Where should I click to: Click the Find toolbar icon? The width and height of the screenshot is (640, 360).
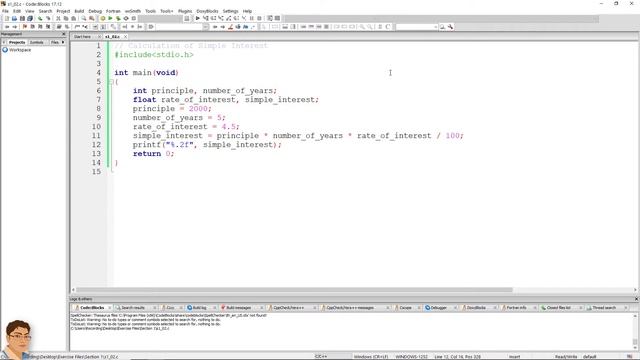tap(84, 18)
